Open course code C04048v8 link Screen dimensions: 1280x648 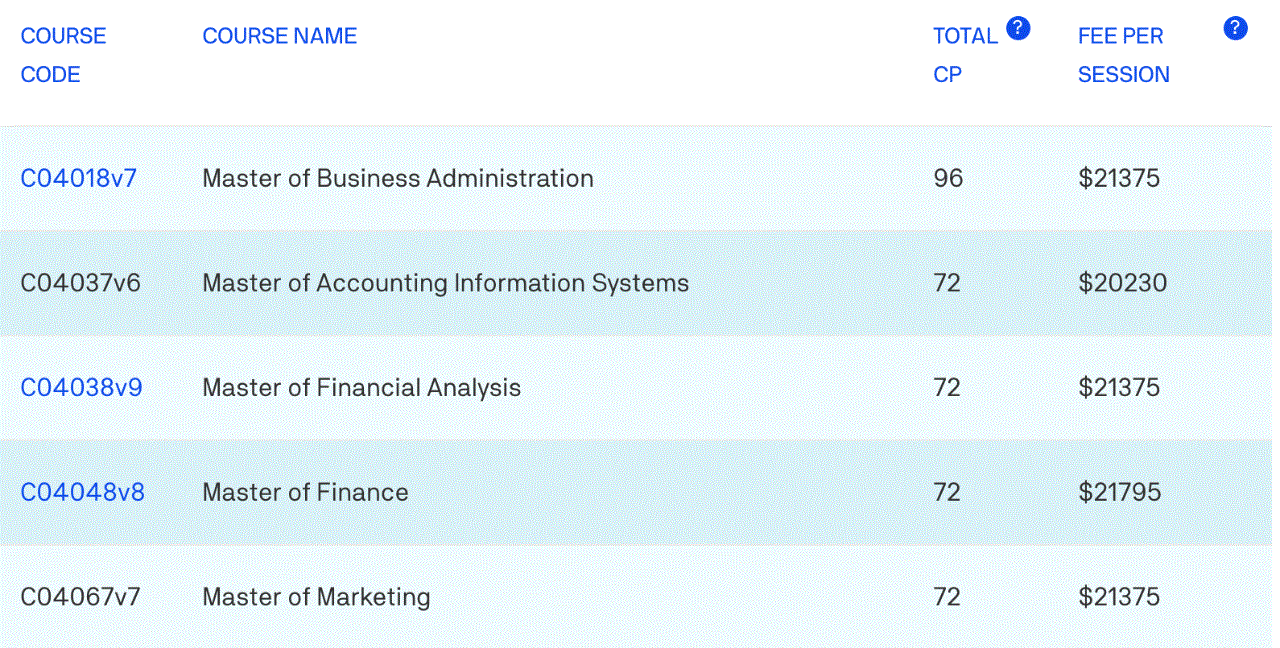tap(83, 493)
